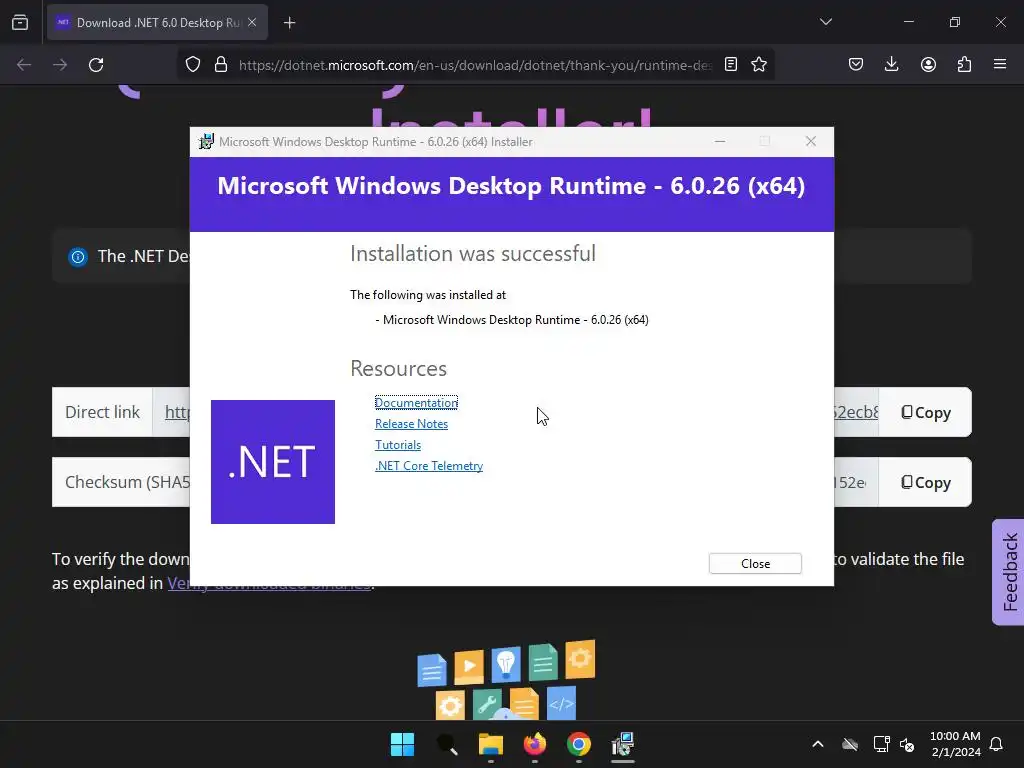Open the Release Notes link
This screenshot has width=1024, height=768.
point(411,424)
